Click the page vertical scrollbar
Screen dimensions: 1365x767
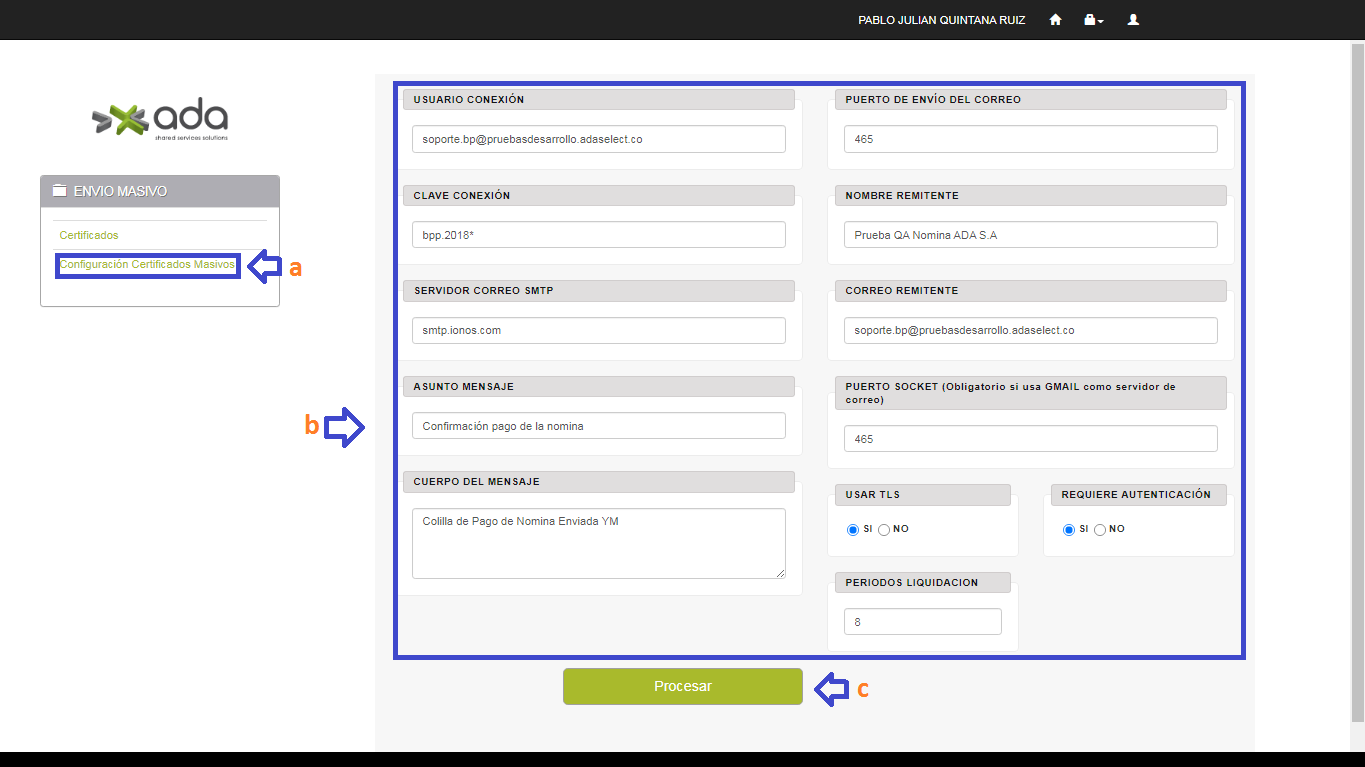[x=1357, y=380]
